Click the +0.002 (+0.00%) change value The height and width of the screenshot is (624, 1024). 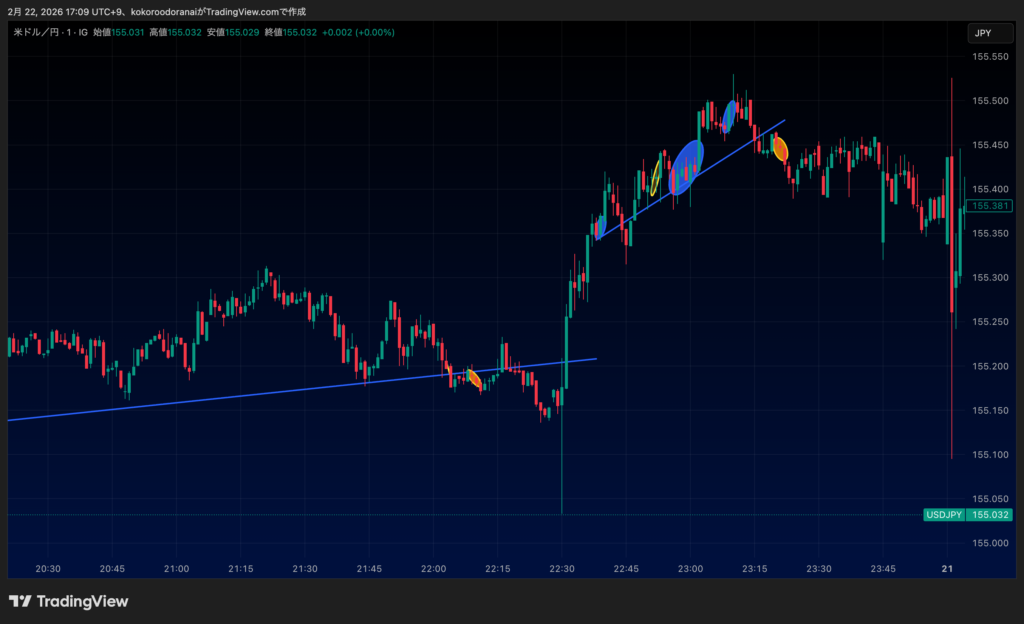358,32
